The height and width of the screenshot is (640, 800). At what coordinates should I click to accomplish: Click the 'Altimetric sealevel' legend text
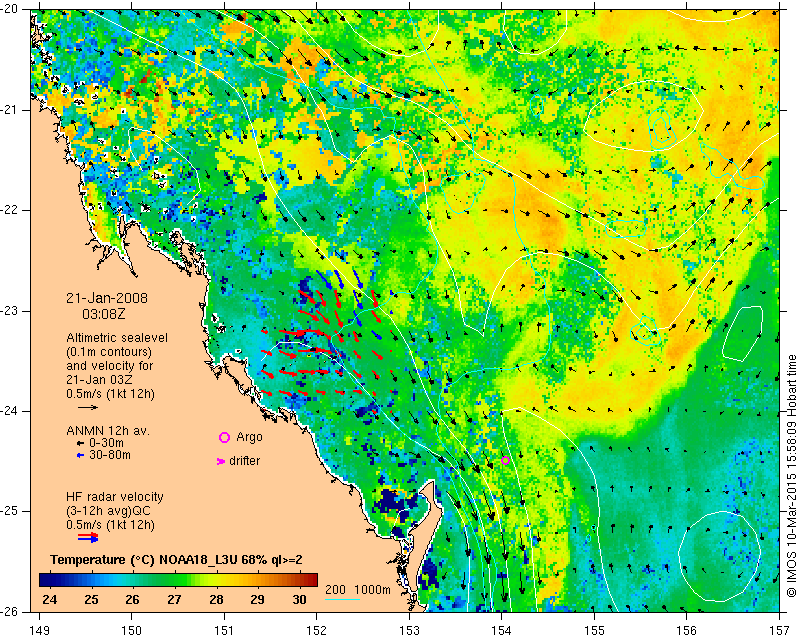point(117,338)
